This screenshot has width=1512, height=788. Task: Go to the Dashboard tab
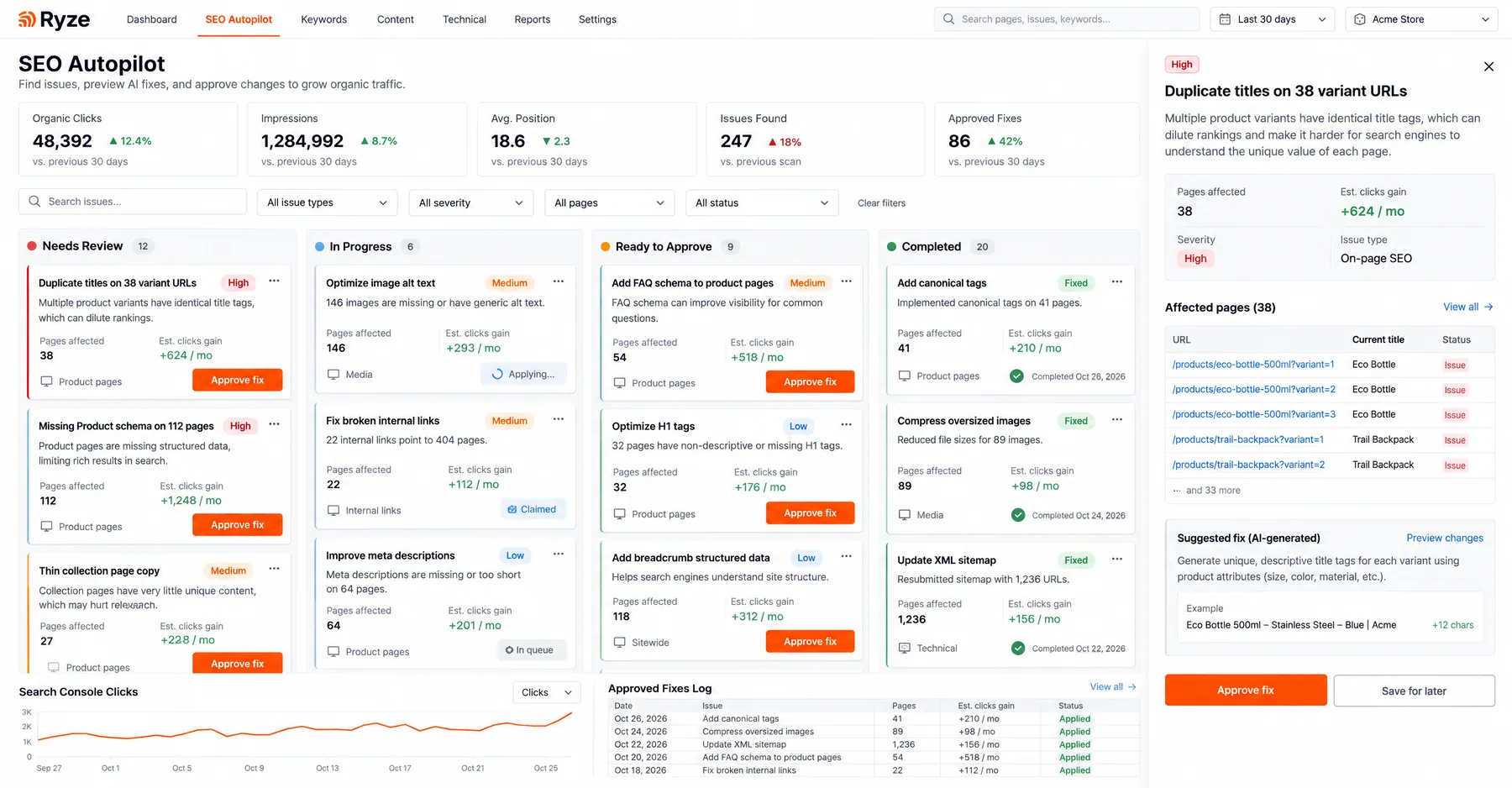click(152, 19)
